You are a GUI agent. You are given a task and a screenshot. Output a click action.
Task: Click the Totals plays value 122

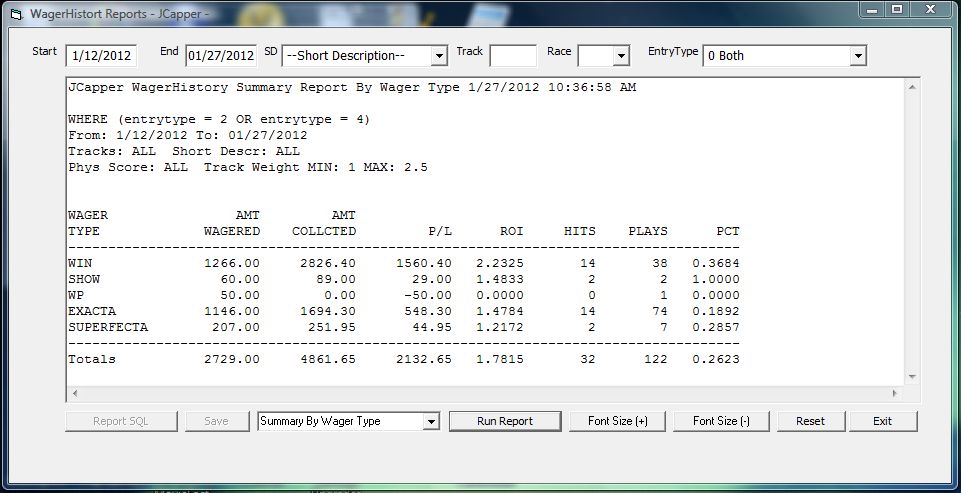pyautogui.click(x=656, y=359)
